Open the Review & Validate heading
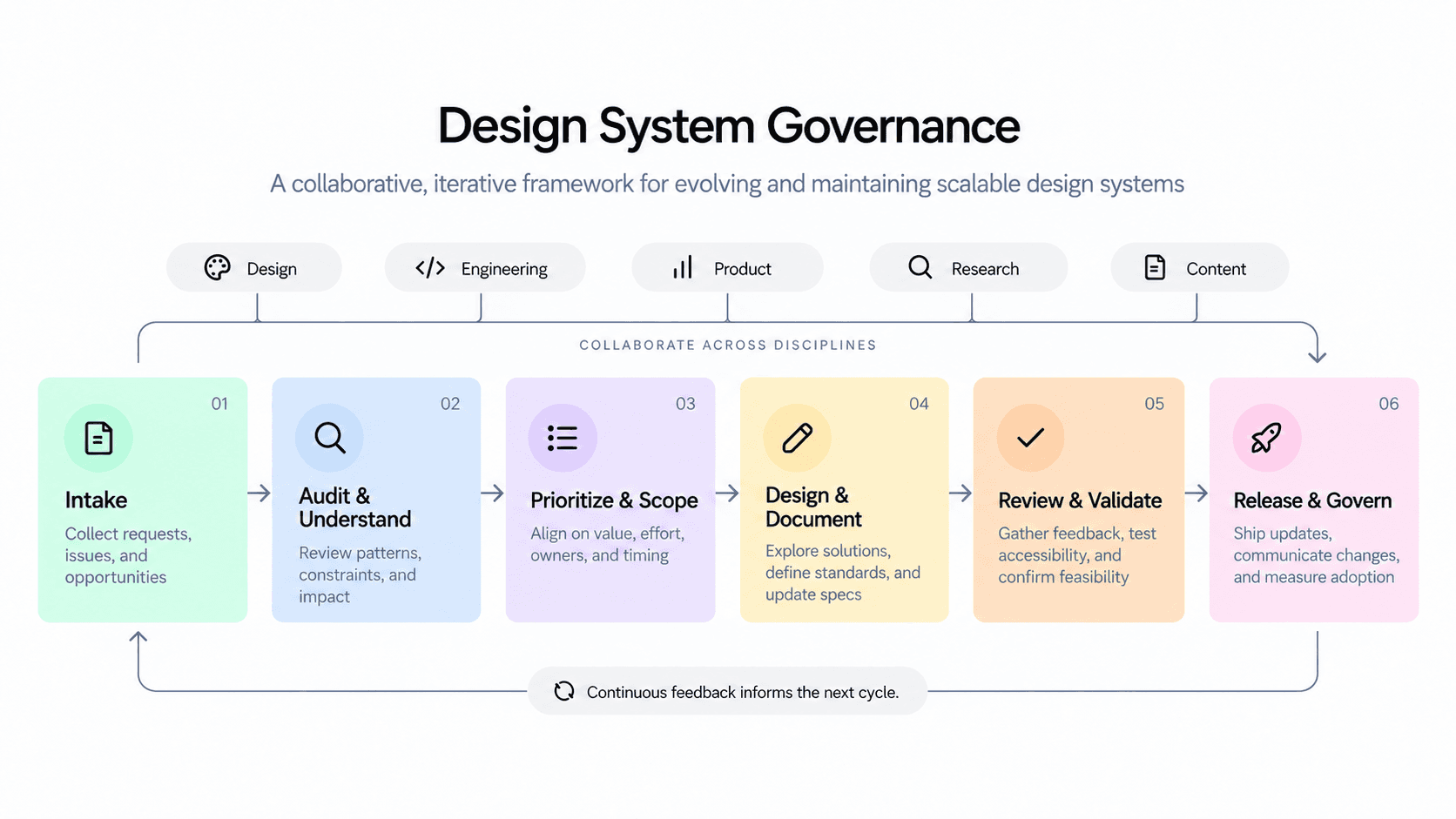1456x819 pixels. pyautogui.click(x=1080, y=500)
